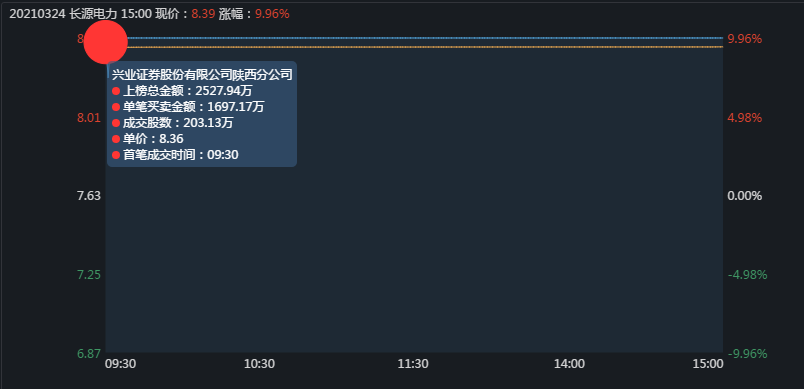This screenshot has width=804, height=389.
Task: Click the 0.00% baseline percentage label
Action: 745,196
